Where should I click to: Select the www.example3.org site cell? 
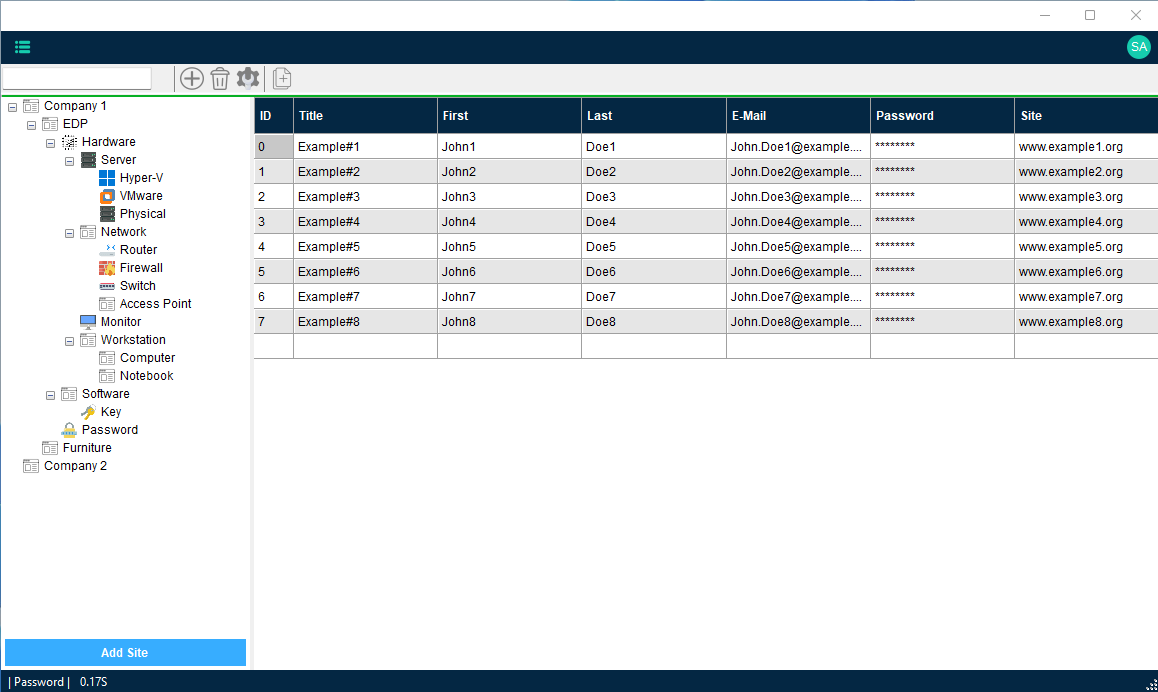tap(1086, 196)
